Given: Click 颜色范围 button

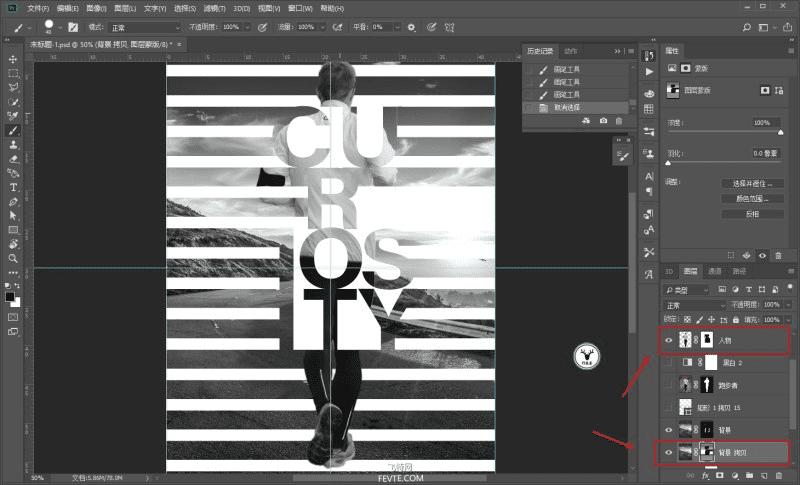Looking at the screenshot, I should point(753,199).
